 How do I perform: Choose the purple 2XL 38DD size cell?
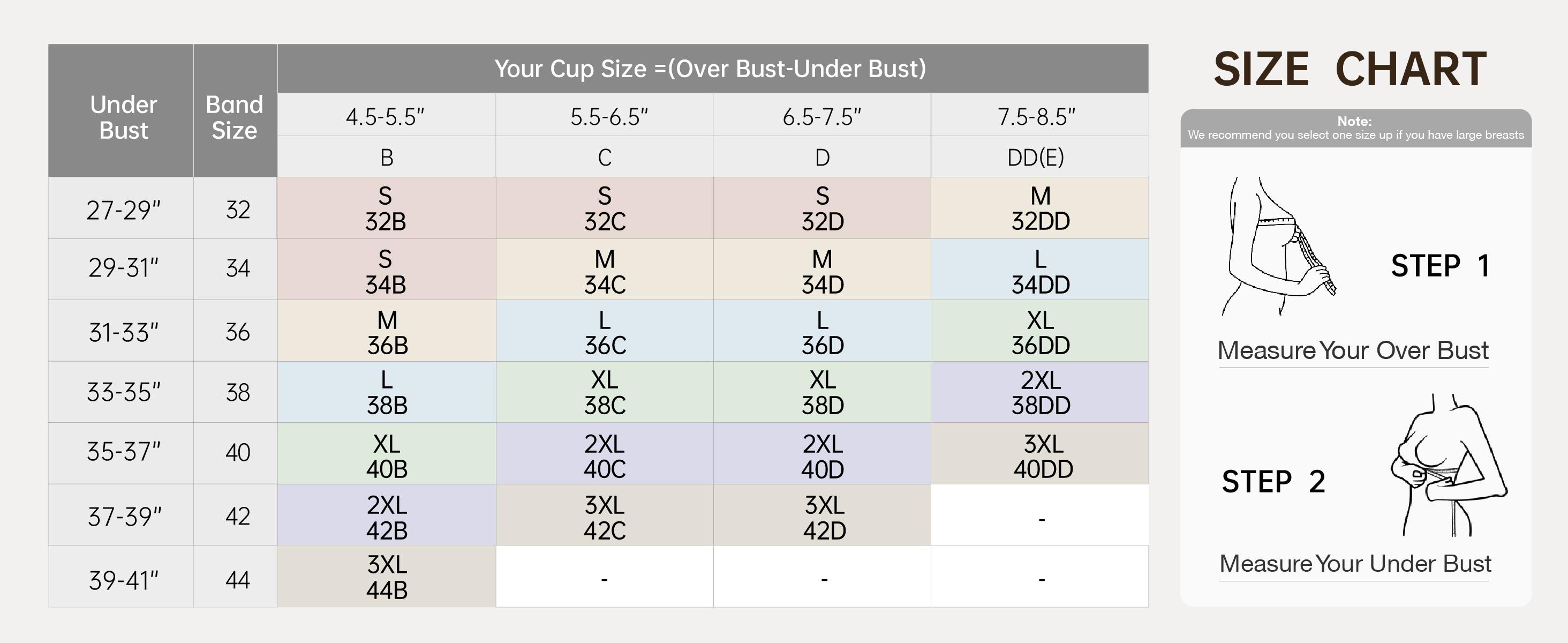coord(1041,392)
